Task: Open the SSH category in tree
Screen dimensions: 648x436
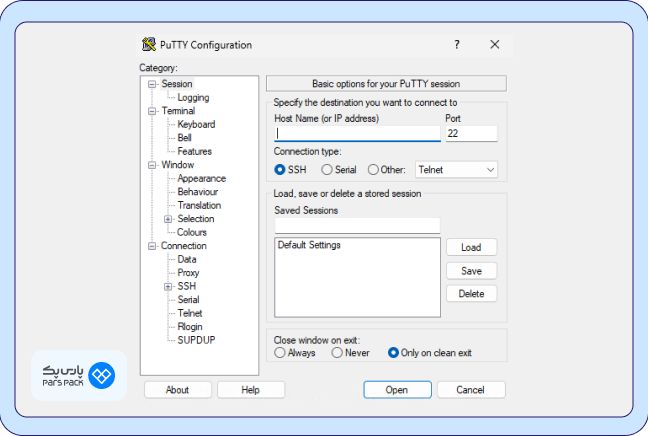Action: tap(187, 286)
